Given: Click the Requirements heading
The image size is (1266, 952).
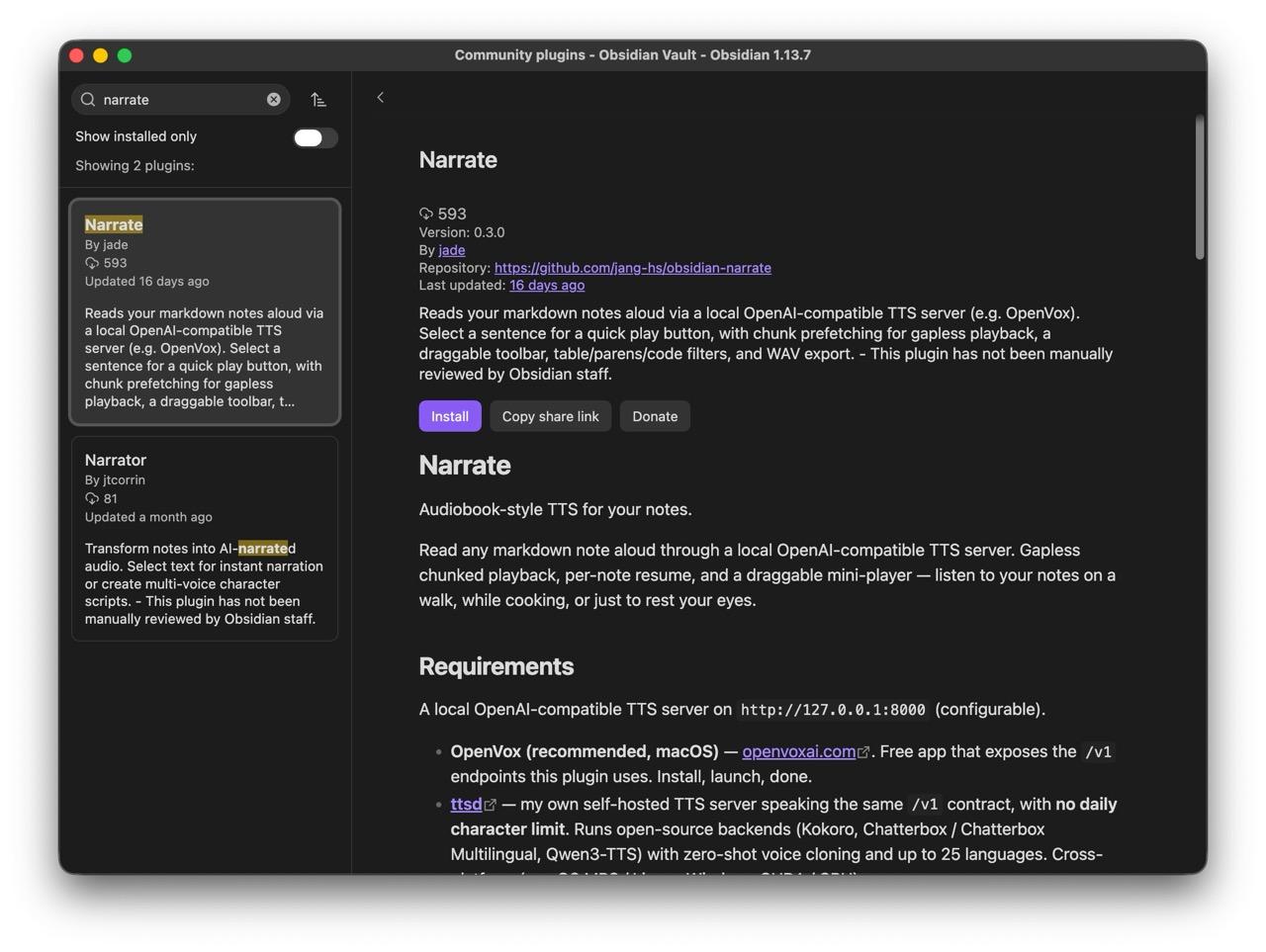Looking at the screenshot, I should (497, 666).
